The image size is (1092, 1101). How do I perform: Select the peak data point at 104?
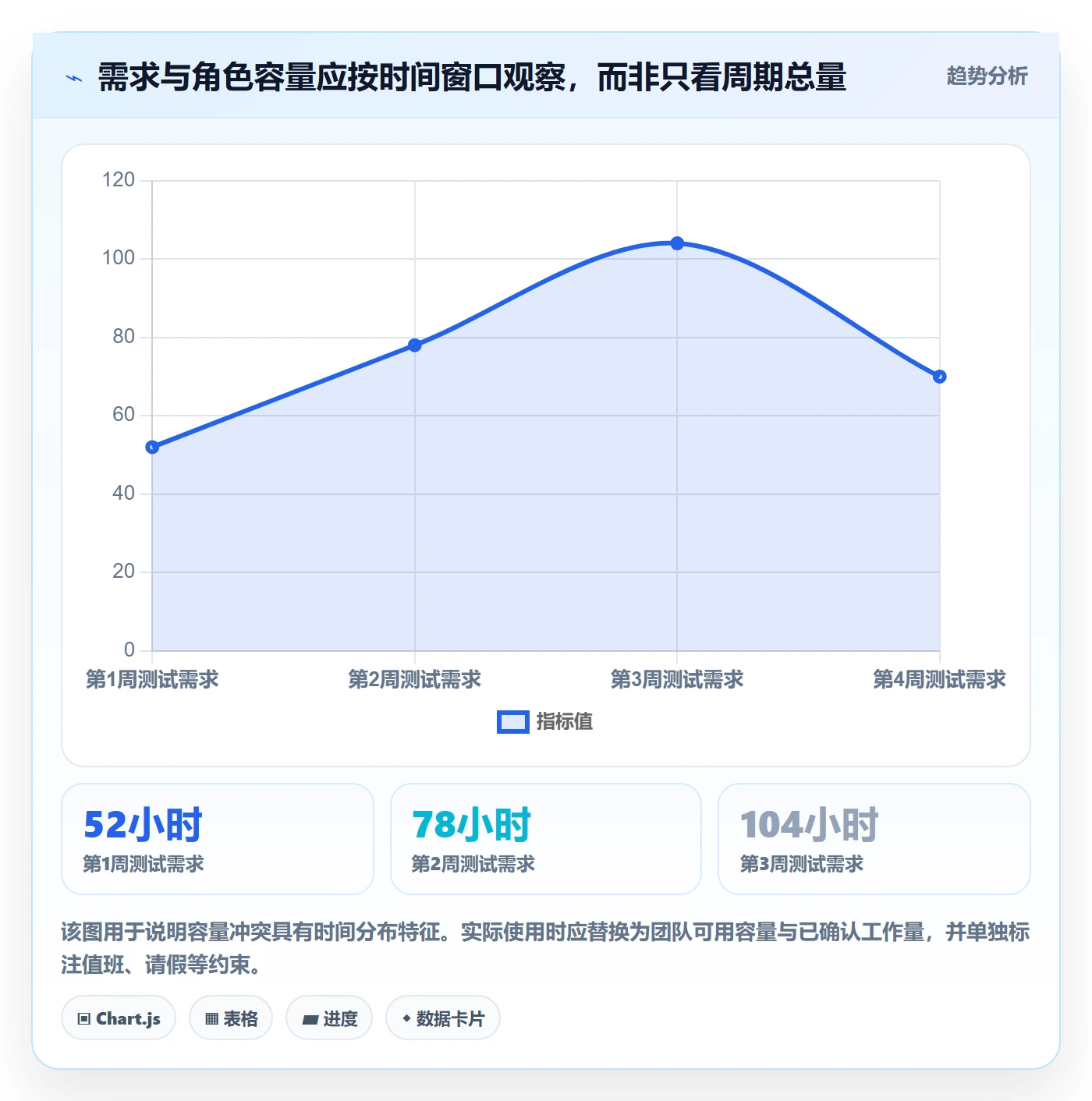point(677,243)
